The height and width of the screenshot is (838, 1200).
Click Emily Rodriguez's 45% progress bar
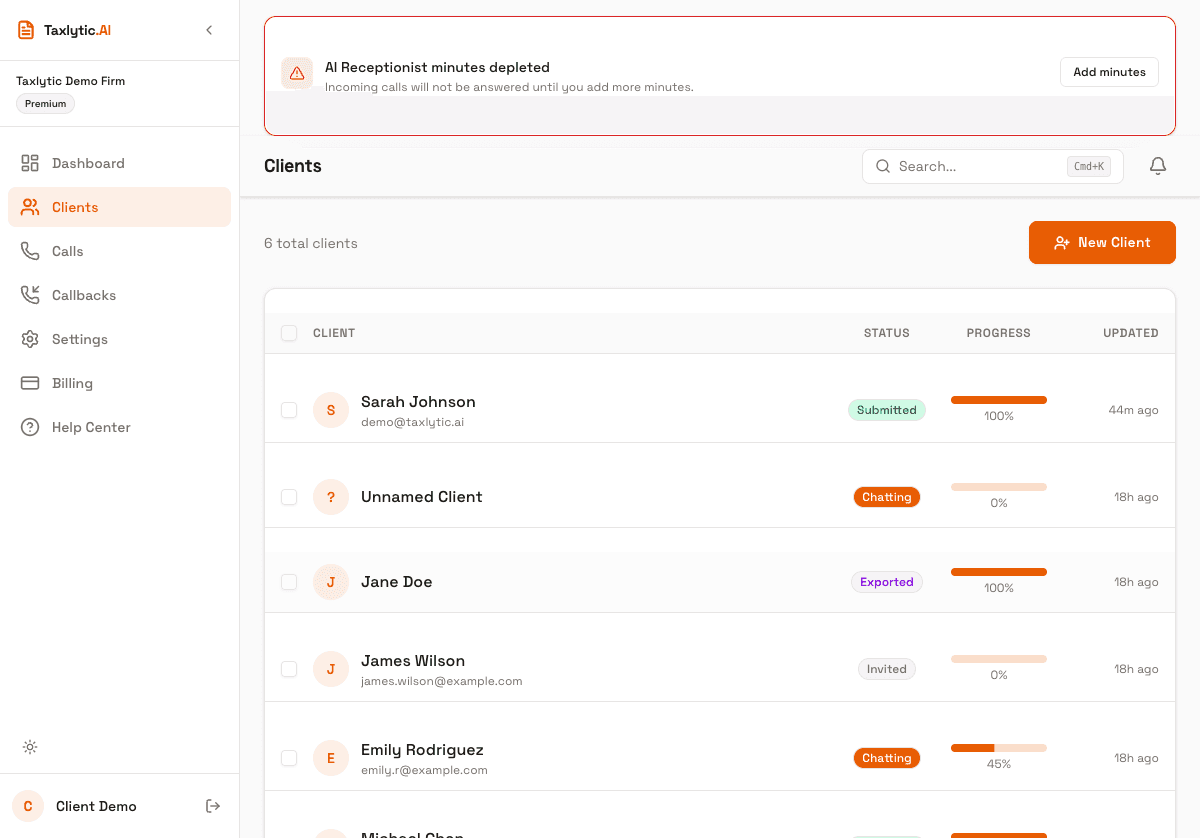pyautogui.click(x=998, y=746)
